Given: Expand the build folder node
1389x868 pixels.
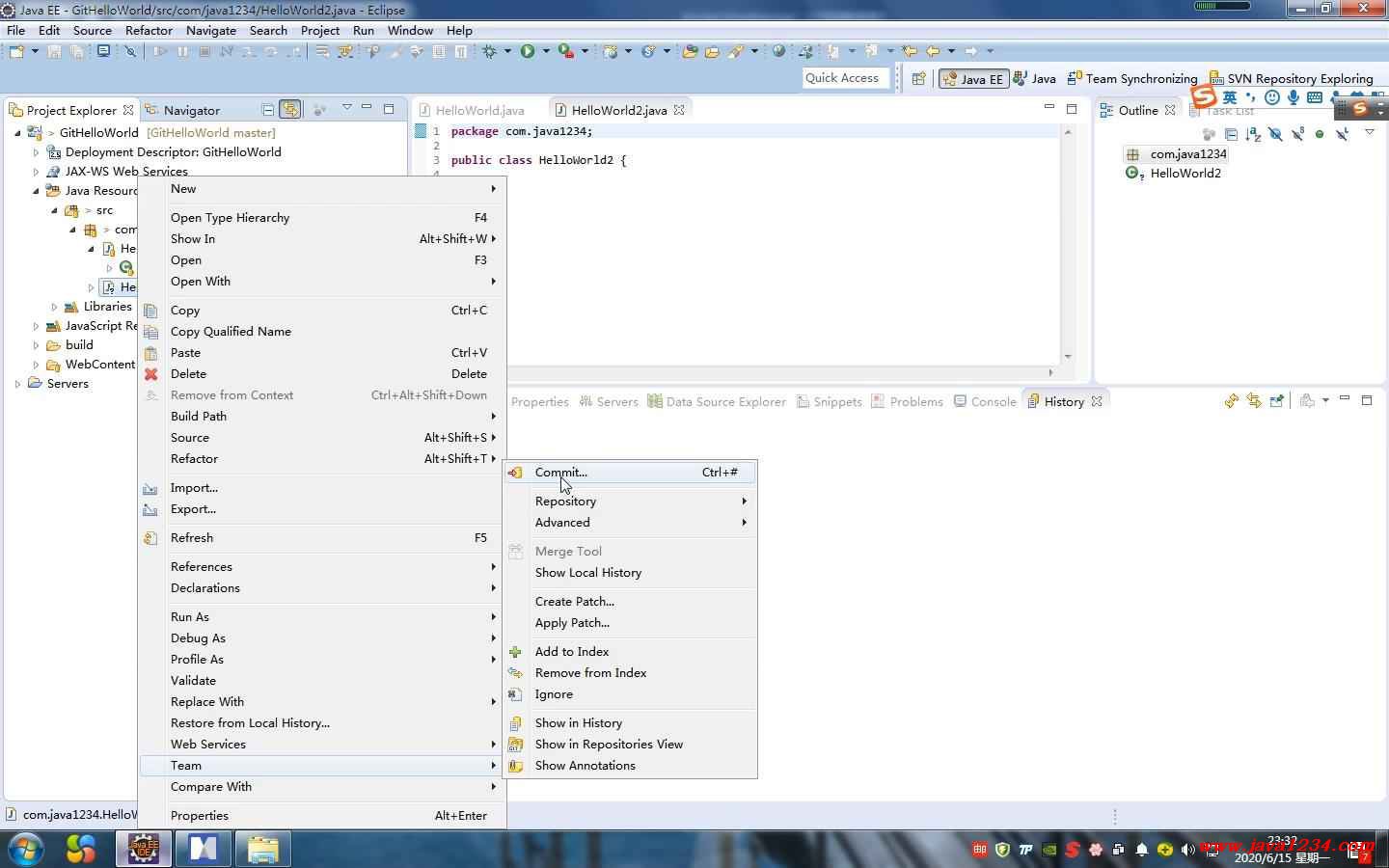Looking at the screenshot, I should click(36, 345).
